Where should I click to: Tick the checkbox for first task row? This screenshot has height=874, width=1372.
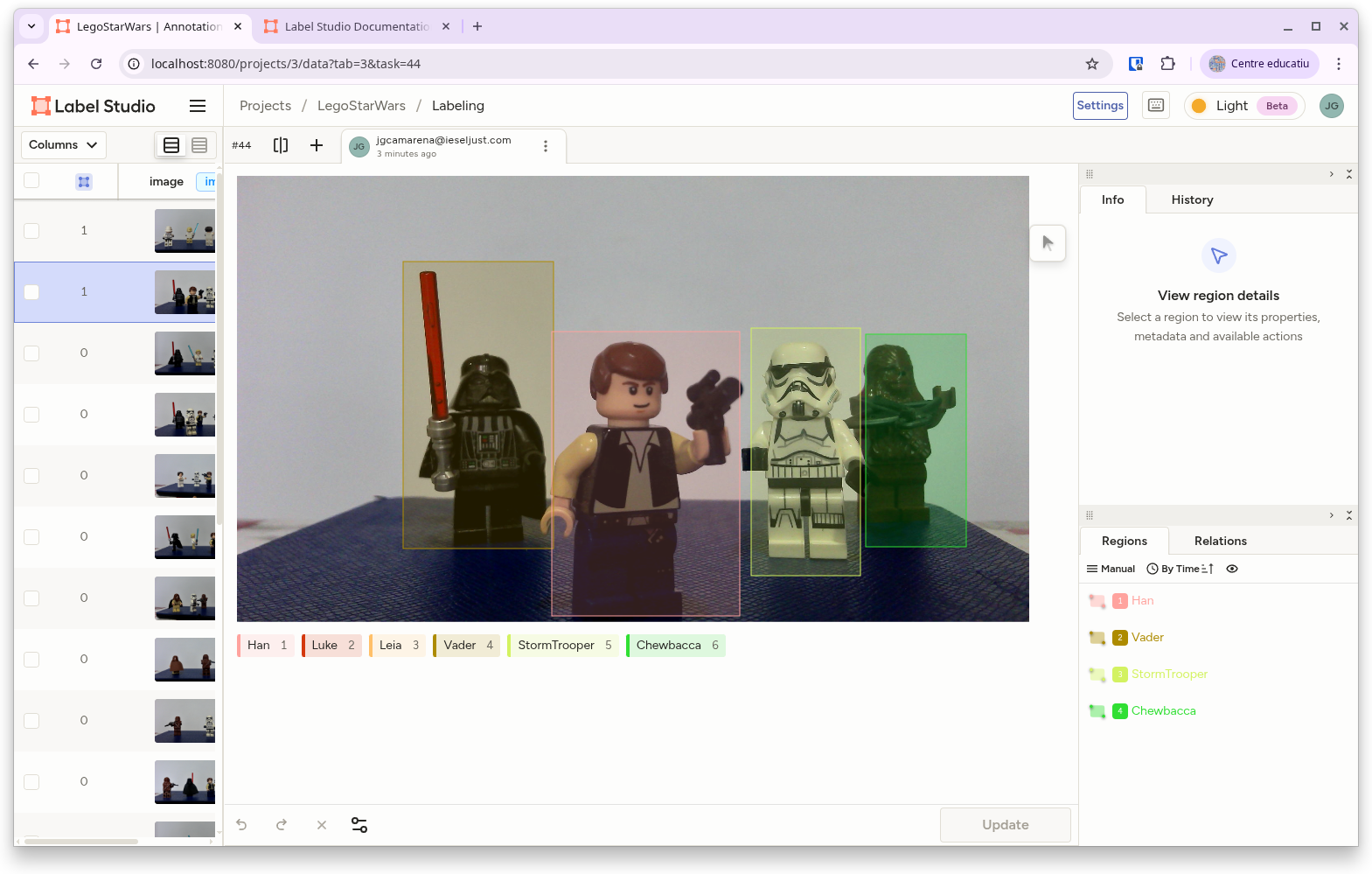31,231
